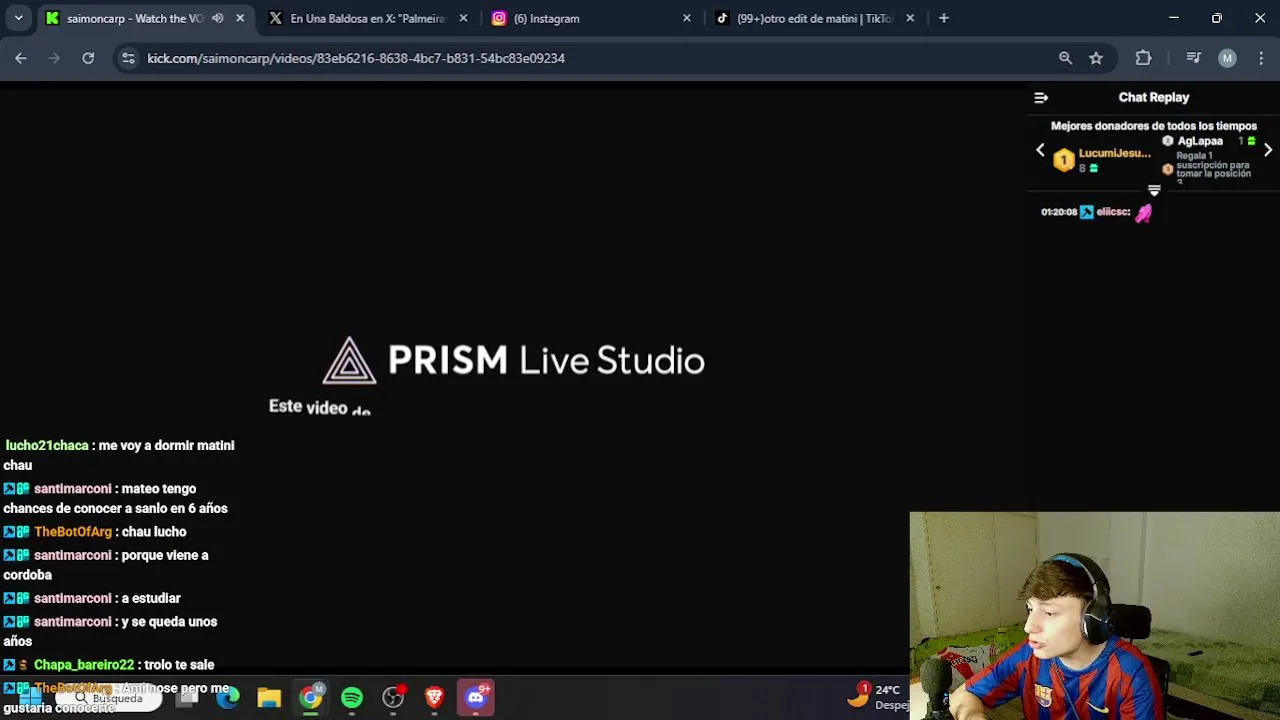
Task: Click ellicsc username in chat replay
Action: point(1113,212)
